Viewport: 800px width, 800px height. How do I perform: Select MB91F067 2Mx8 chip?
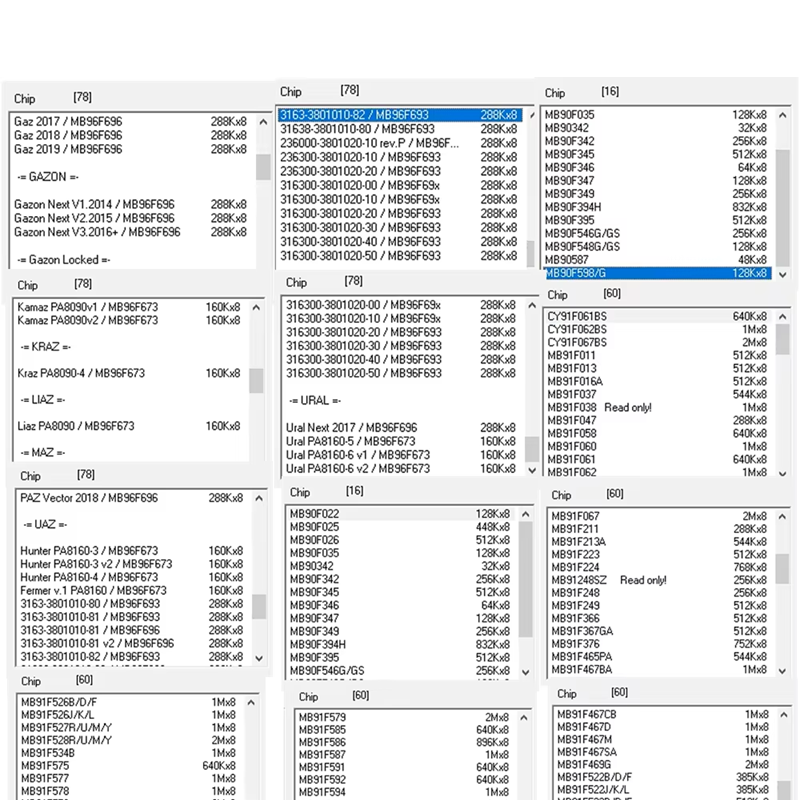coord(659,516)
